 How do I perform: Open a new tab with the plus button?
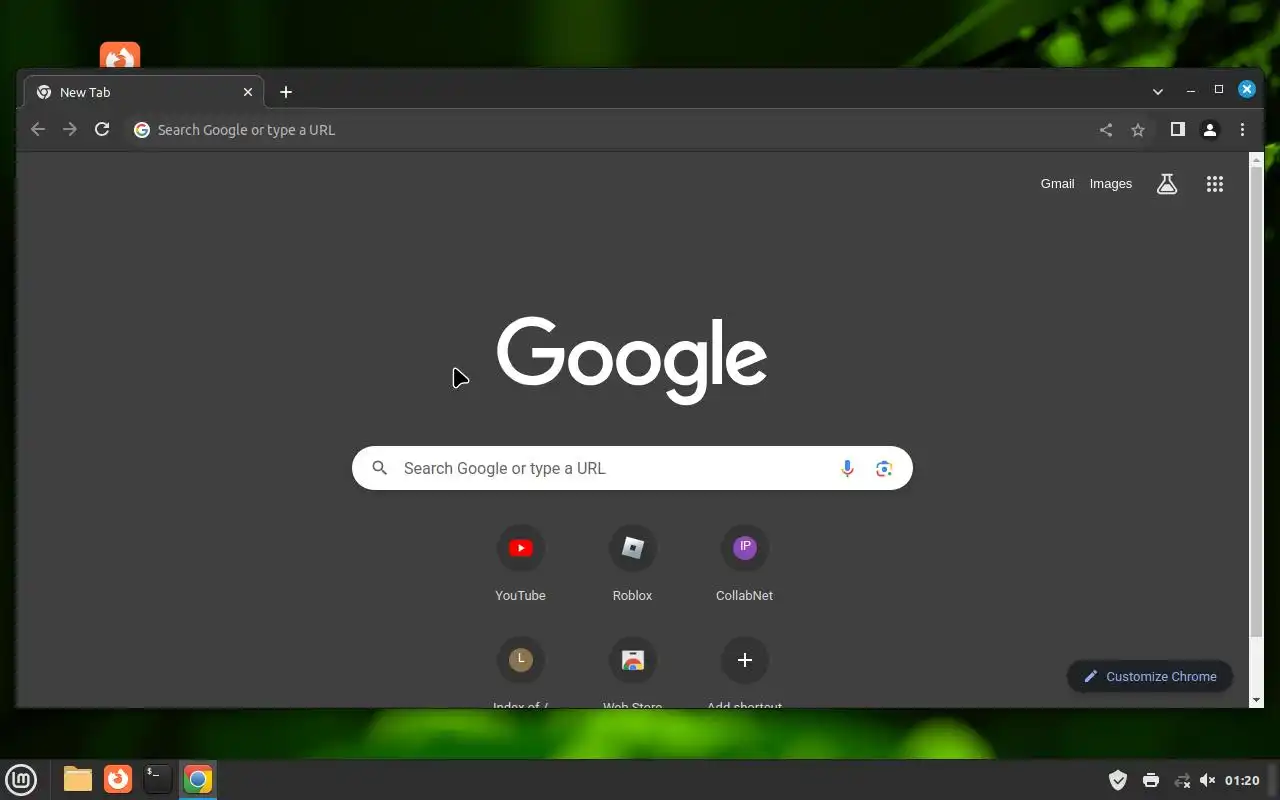[x=286, y=92]
